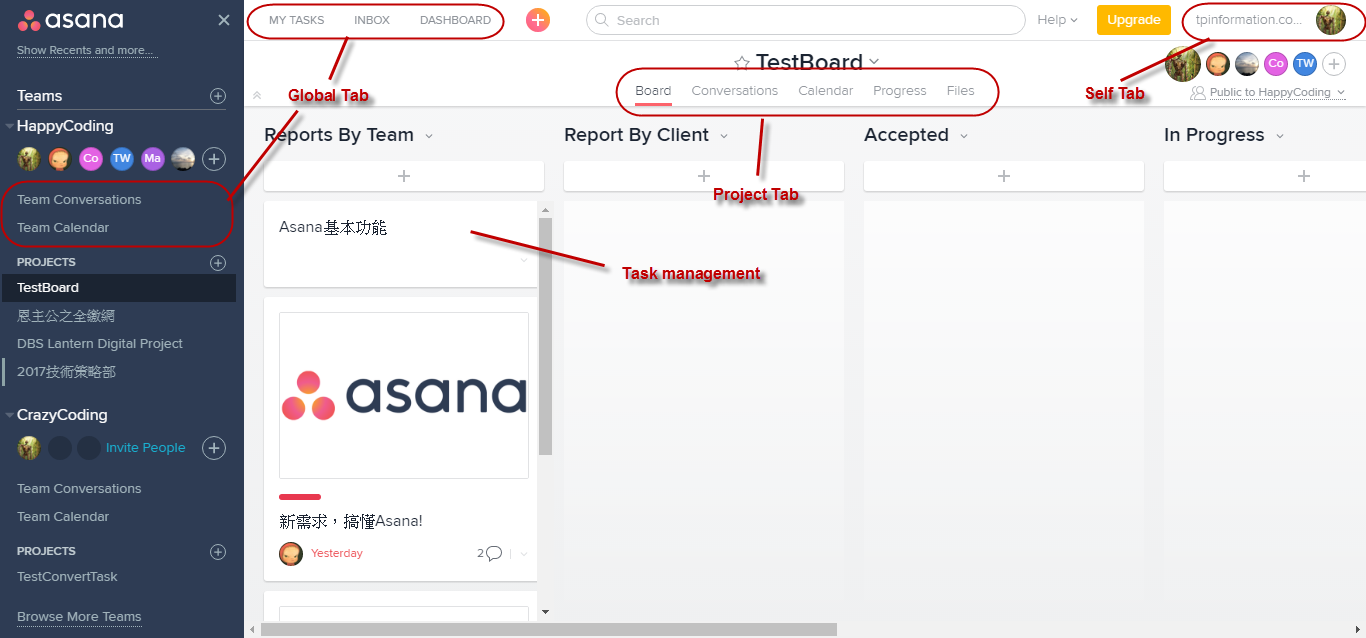Add member to HappyCoding team plus icon
1366x638 pixels.
pos(214,158)
